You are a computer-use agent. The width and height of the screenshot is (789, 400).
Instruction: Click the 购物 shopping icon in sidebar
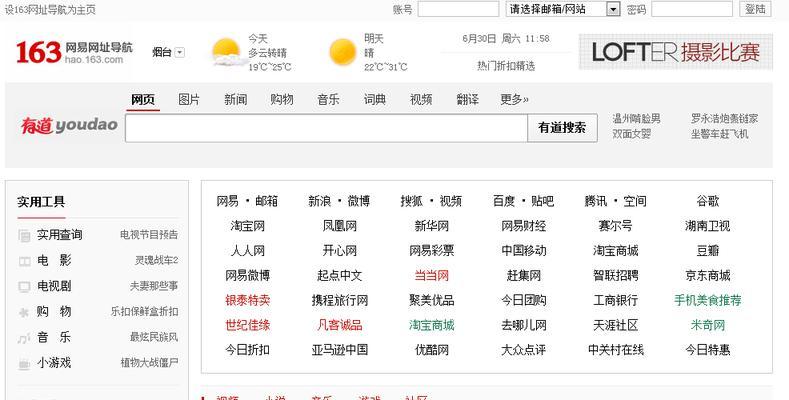[24, 312]
